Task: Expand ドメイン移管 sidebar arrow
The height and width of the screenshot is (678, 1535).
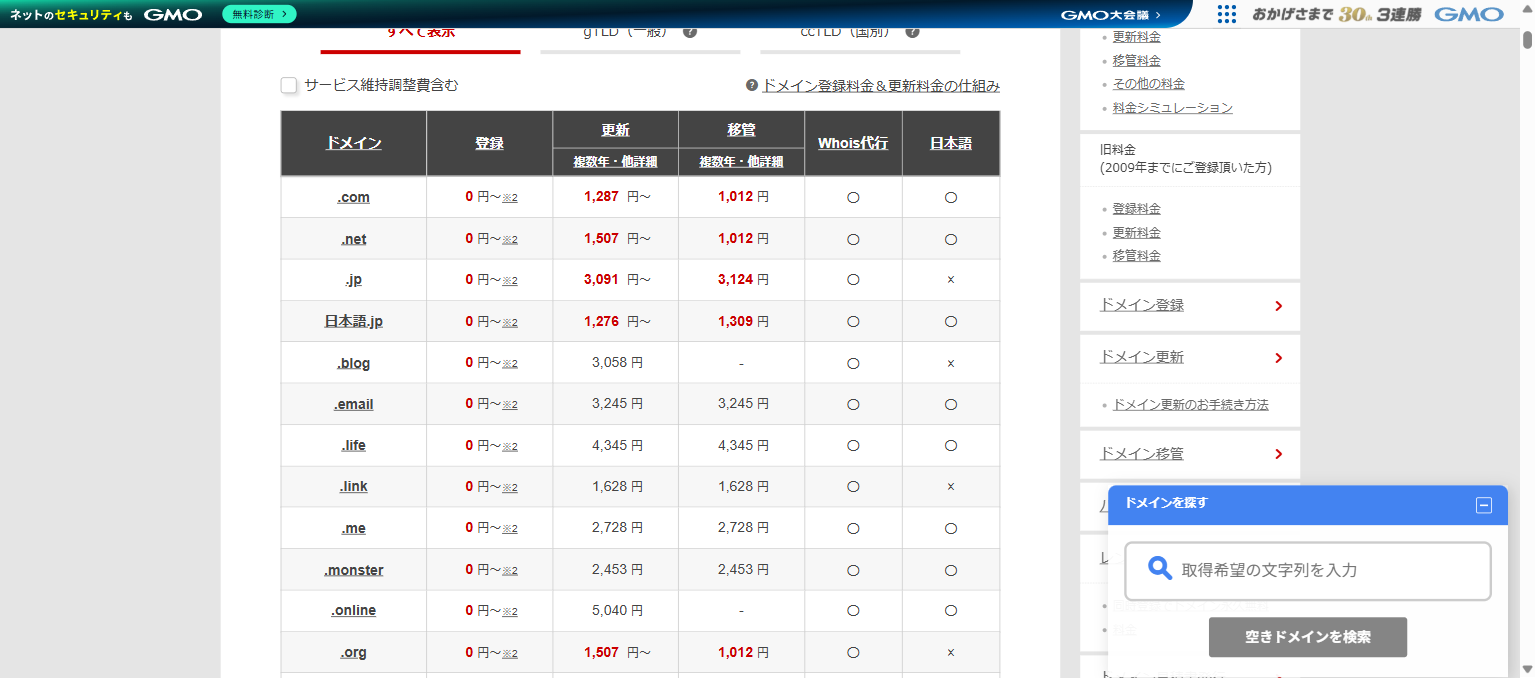Action: pyautogui.click(x=1279, y=455)
